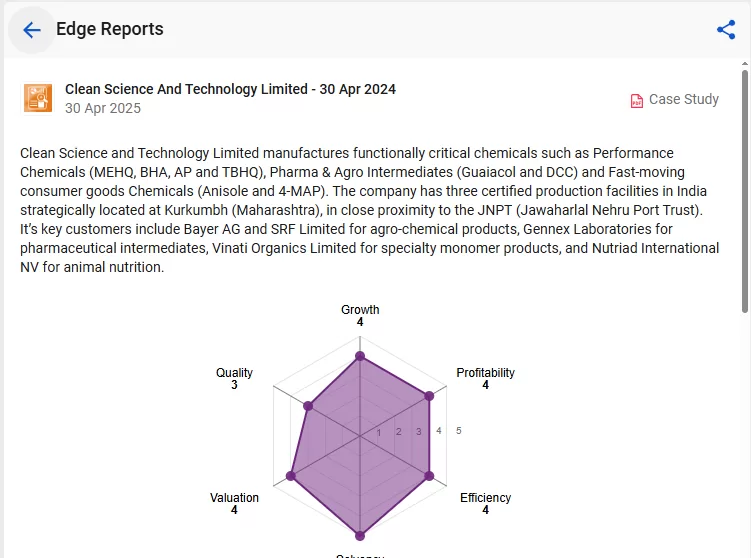Select the Valuation data point on radar chart
751x558 pixels.
[x=291, y=476]
